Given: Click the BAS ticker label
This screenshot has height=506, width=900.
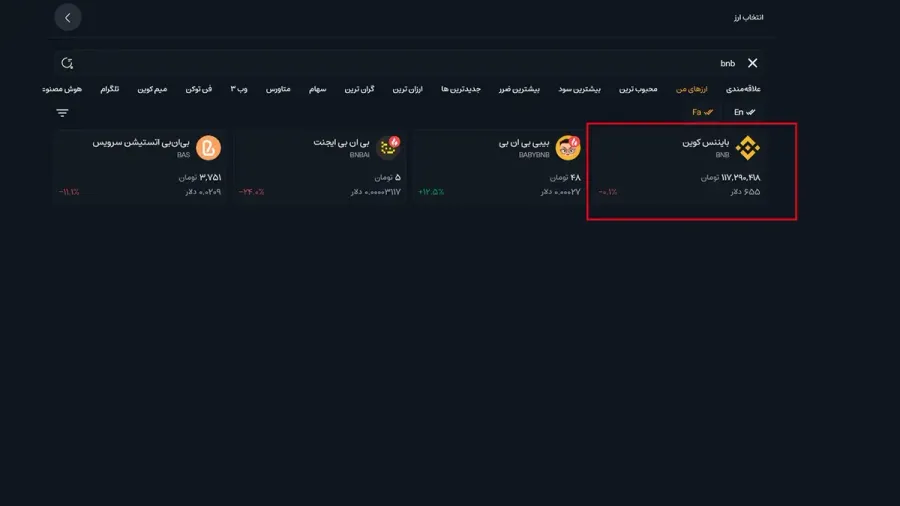Looking at the screenshot, I should point(184,155).
